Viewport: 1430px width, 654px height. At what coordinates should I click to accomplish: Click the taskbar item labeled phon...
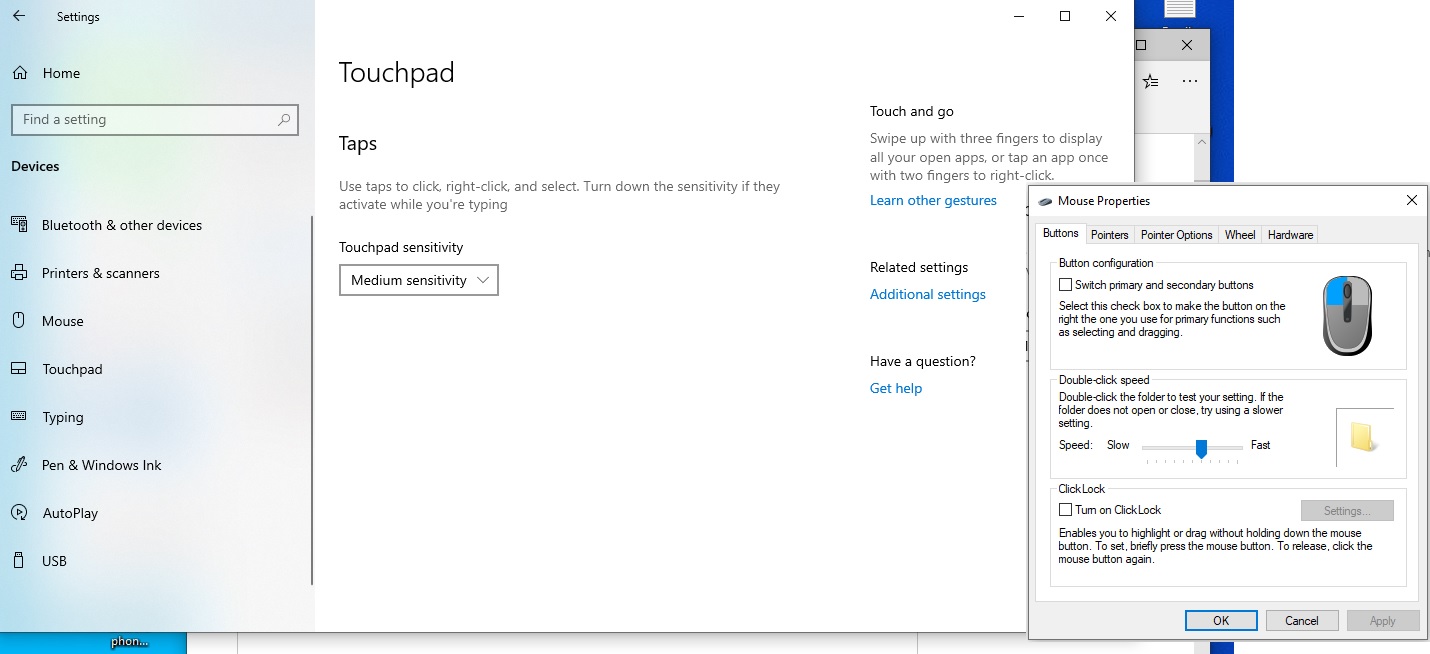pyautogui.click(x=129, y=642)
